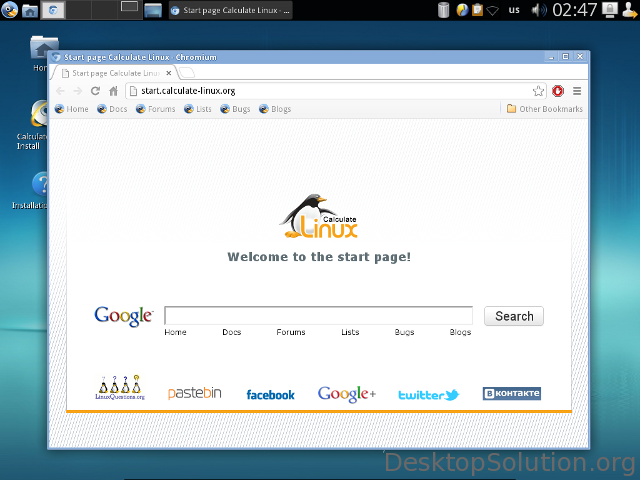This screenshot has height=480, width=640.
Task: Open the volume speaker tray icon
Action: (x=539, y=10)
